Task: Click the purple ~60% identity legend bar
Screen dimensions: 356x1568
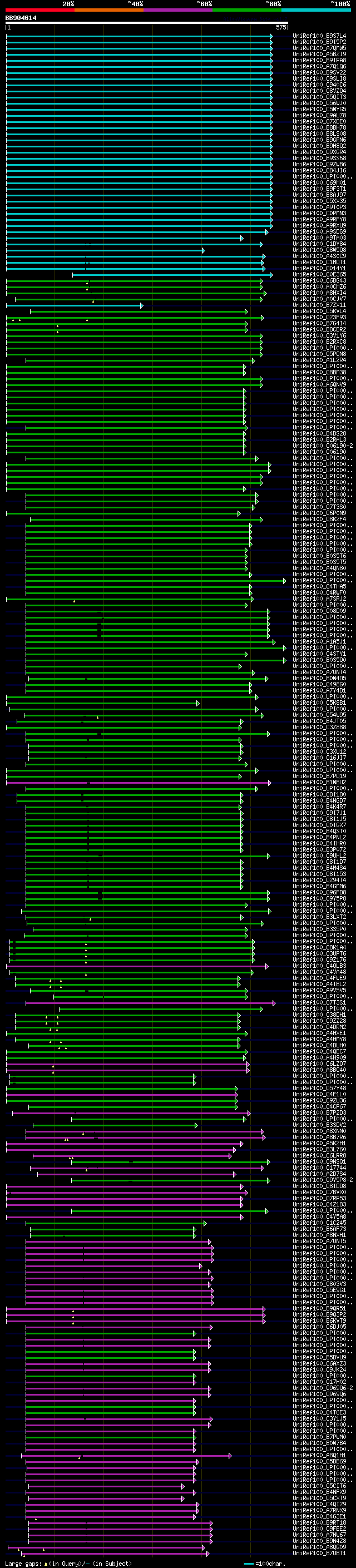Action: coord(179,11)
